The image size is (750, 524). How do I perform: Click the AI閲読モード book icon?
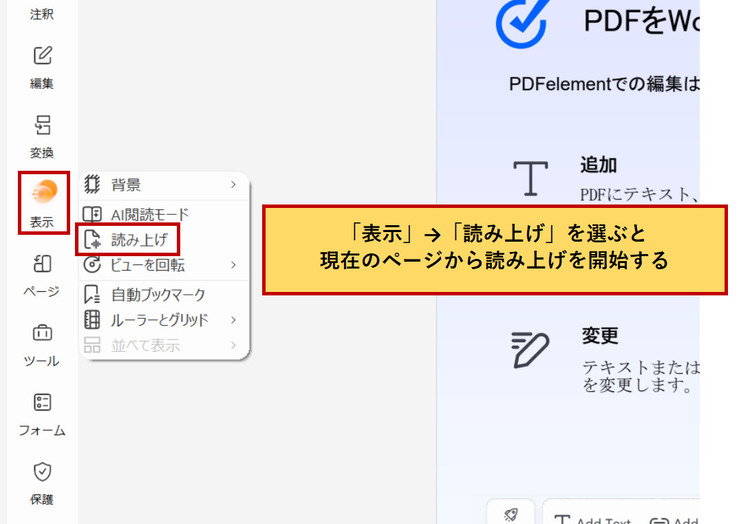[92, 214]
